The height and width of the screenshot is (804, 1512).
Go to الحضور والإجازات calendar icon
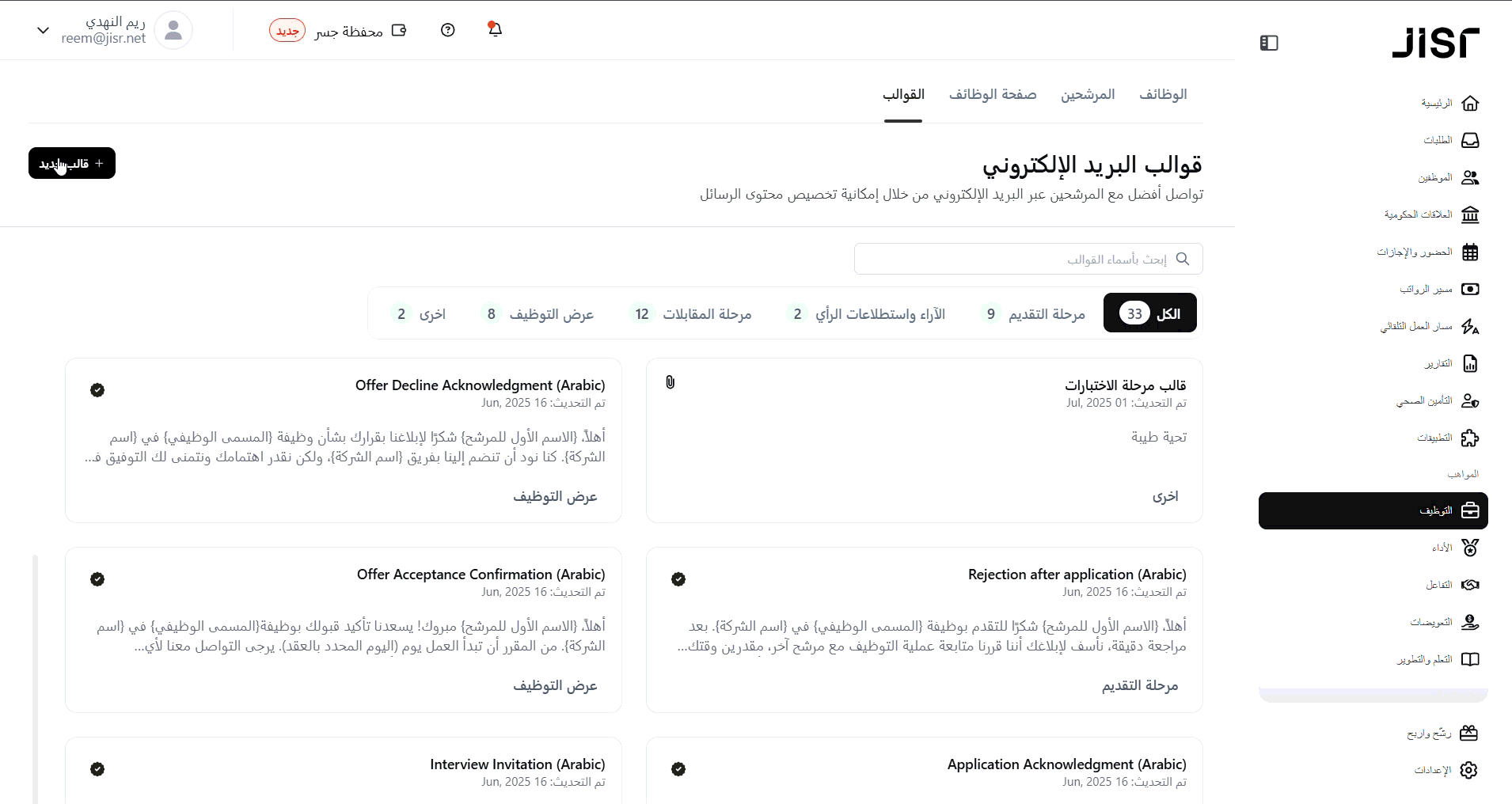point(1470,252)
